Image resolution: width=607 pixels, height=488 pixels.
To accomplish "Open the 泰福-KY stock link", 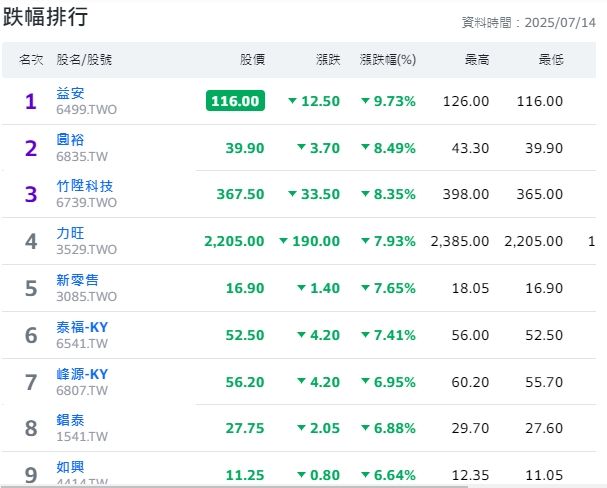I will tap(82, 327).
